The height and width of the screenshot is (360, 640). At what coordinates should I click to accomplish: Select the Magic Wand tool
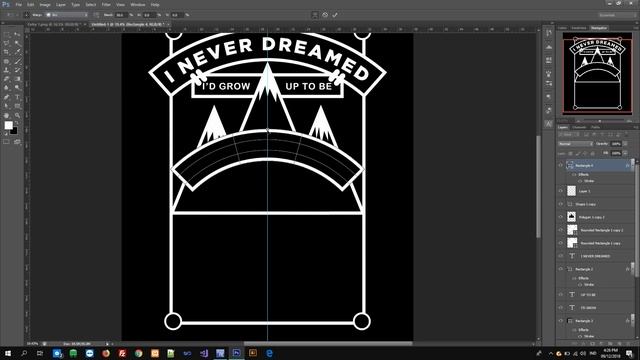pyautogui.click(x=17, y=43)
